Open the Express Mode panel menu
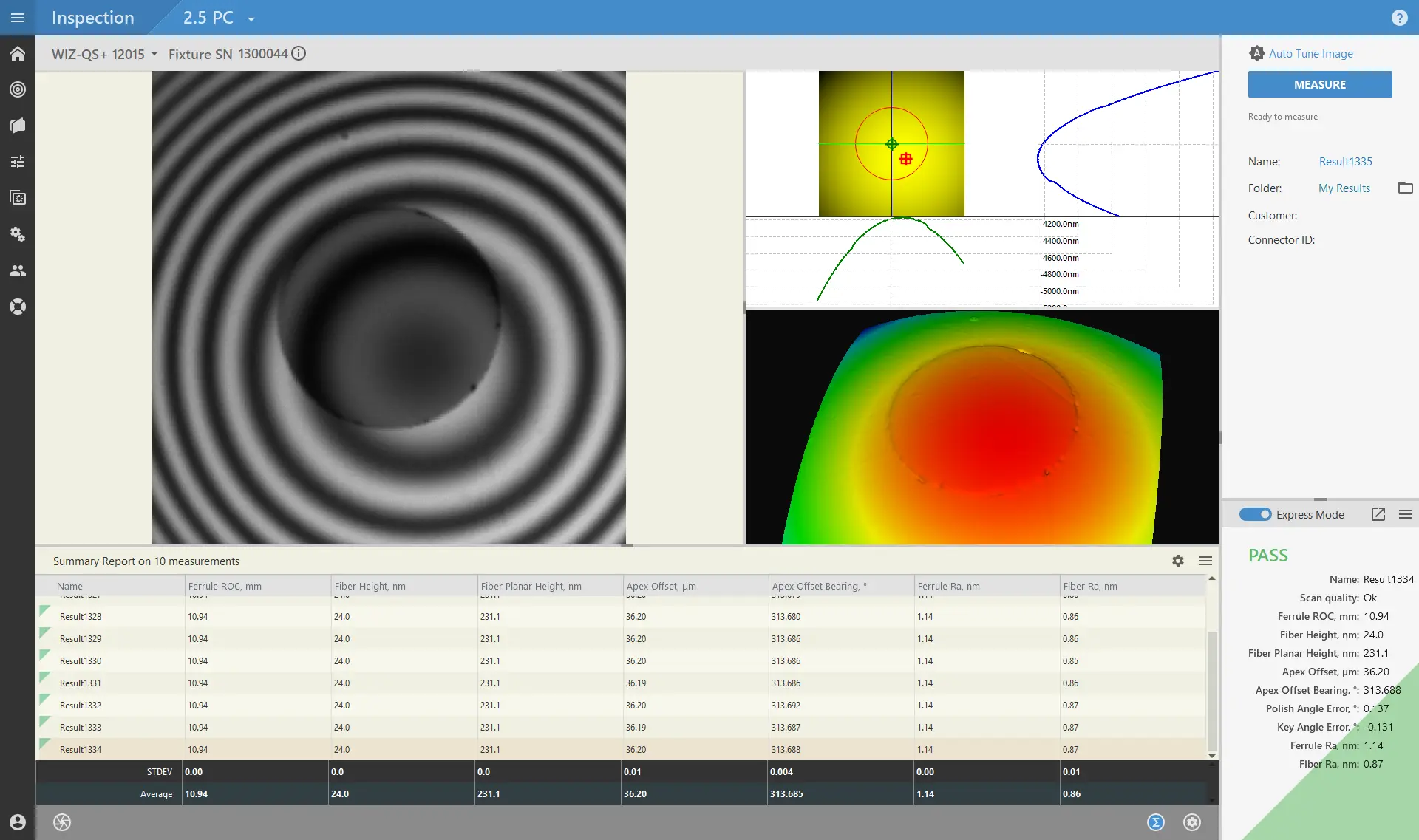 click(x=1405, y=513)
